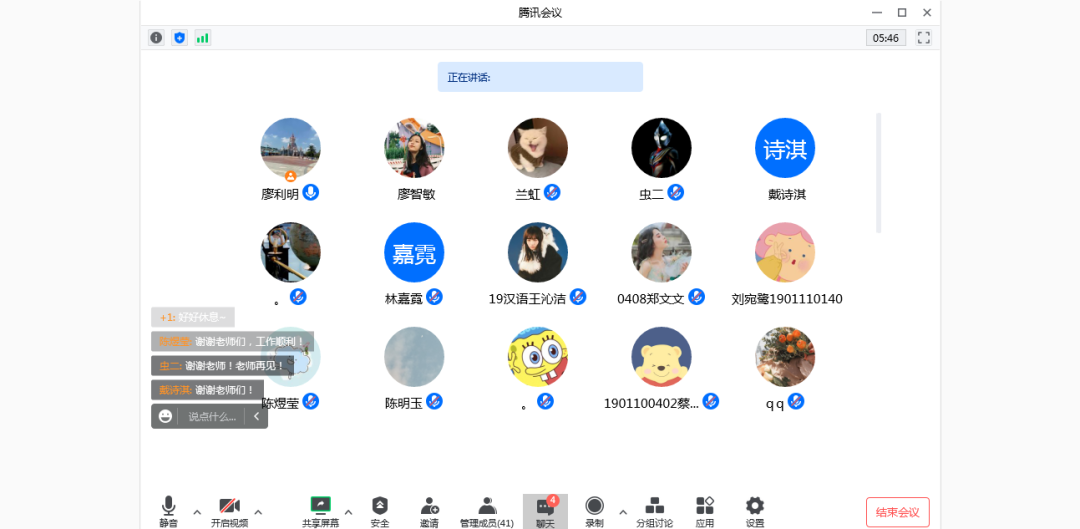Enter fullscreen using top-right expand icon

pos(923,38)
